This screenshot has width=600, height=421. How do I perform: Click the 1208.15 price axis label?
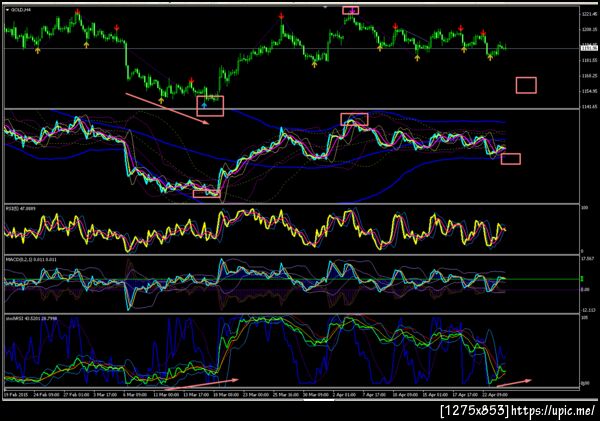click(x=589, y=29)
